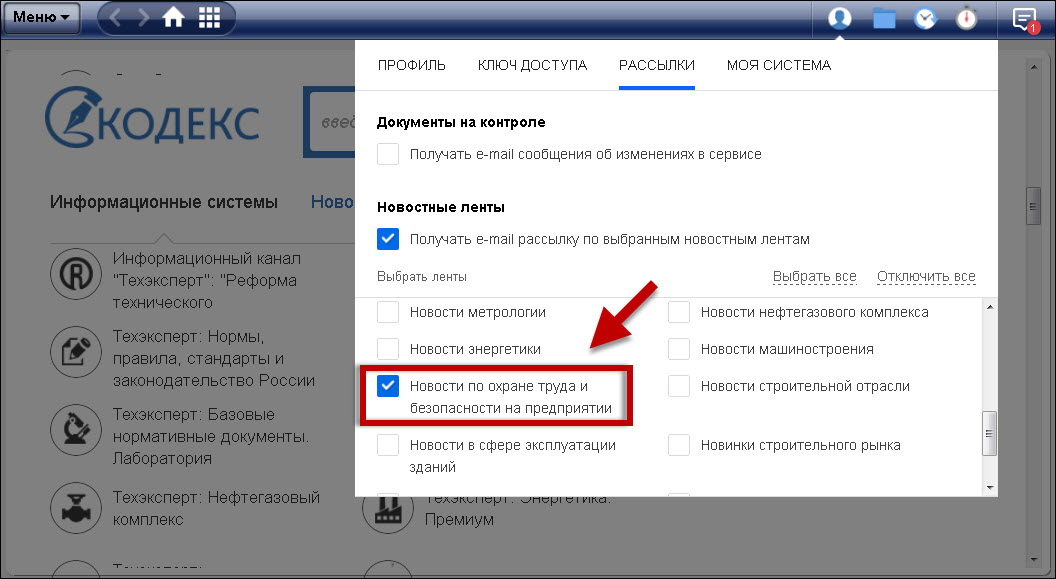Viewport: 1056px width, 579px height.
Task: Check the Новости метрологии checkbox
Action: pos(388,313)
